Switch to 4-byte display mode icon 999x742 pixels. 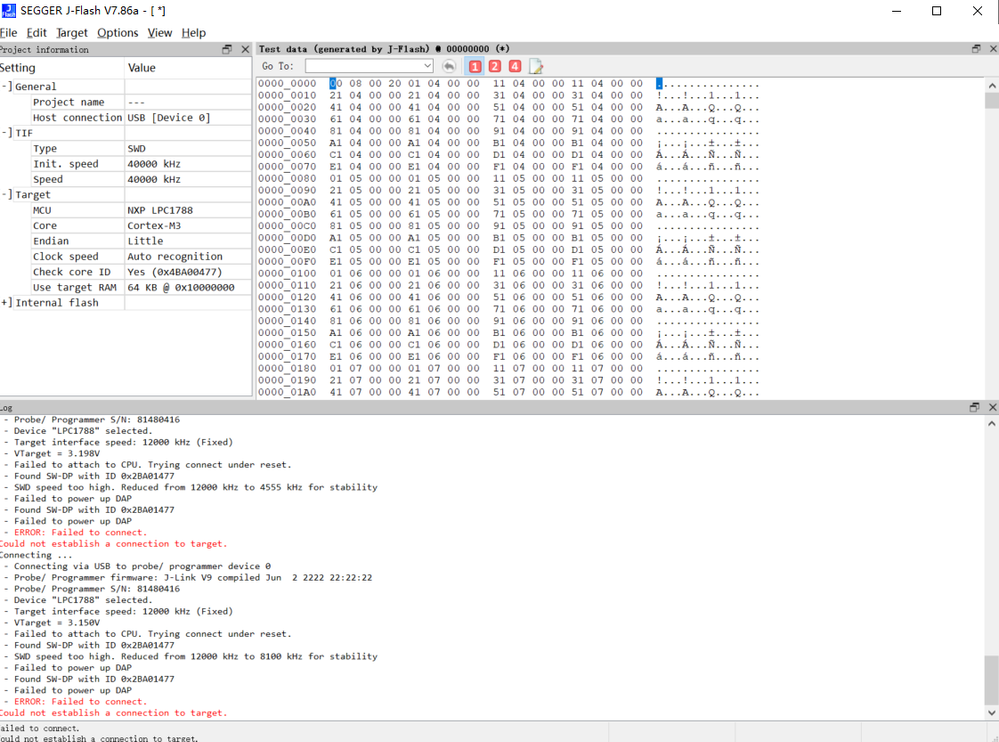click(515, 66)
